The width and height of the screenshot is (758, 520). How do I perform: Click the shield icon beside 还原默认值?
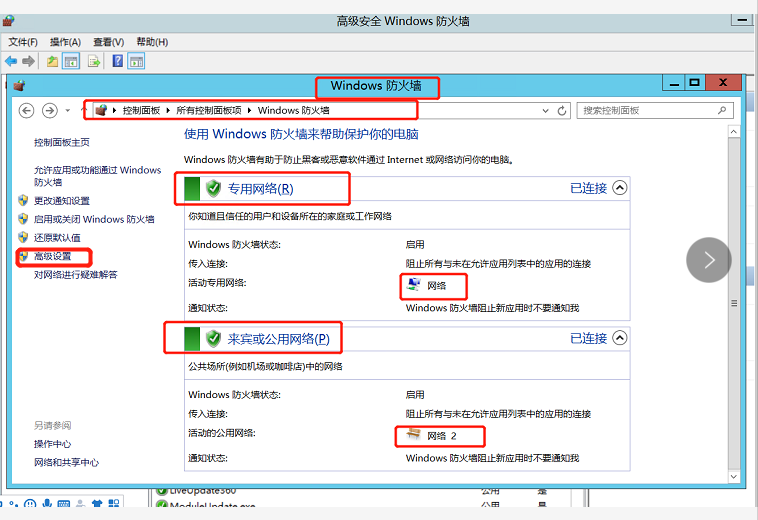click(x=23, y=237)
